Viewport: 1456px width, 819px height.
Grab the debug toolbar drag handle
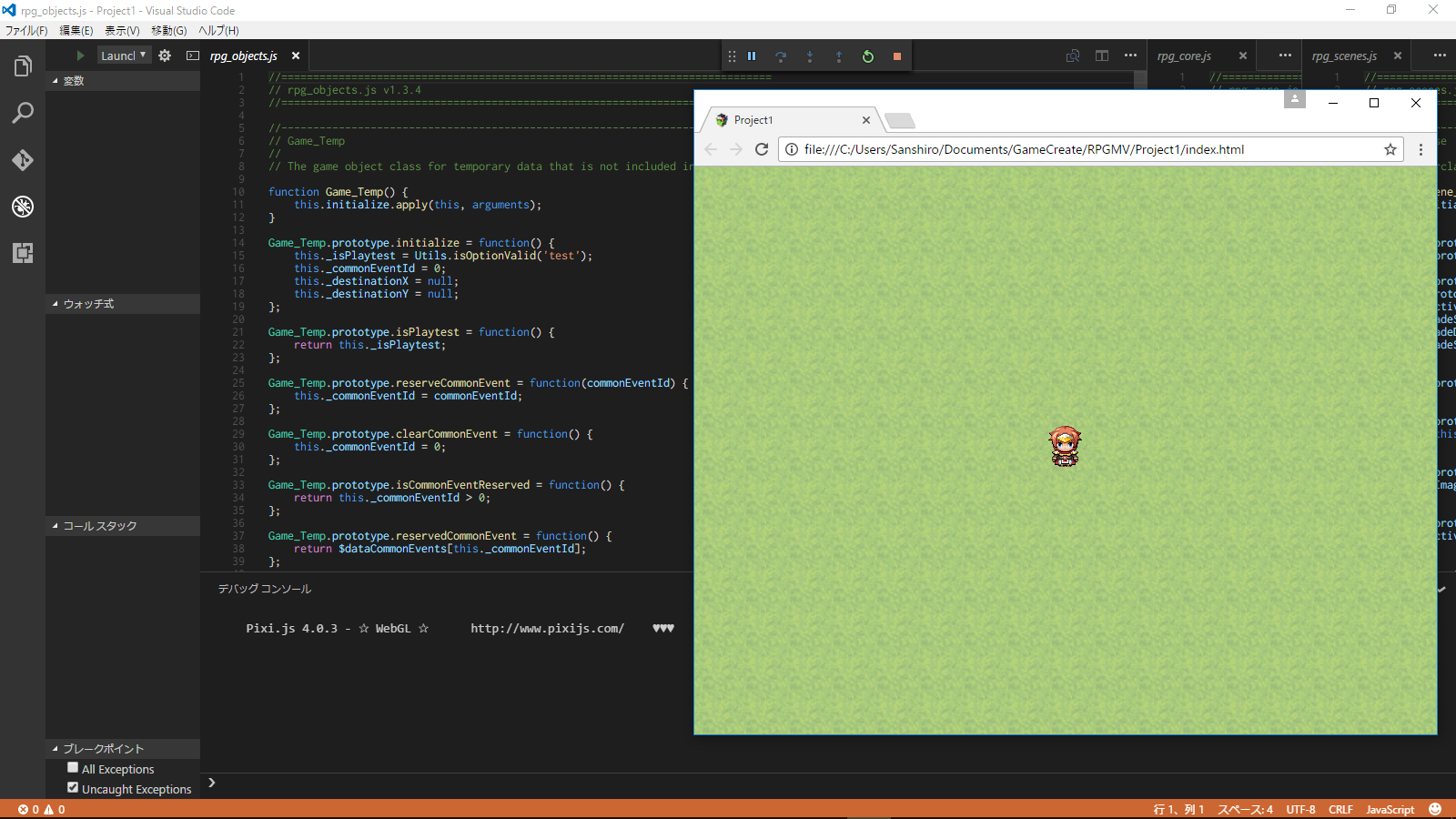tap(732, 56)
